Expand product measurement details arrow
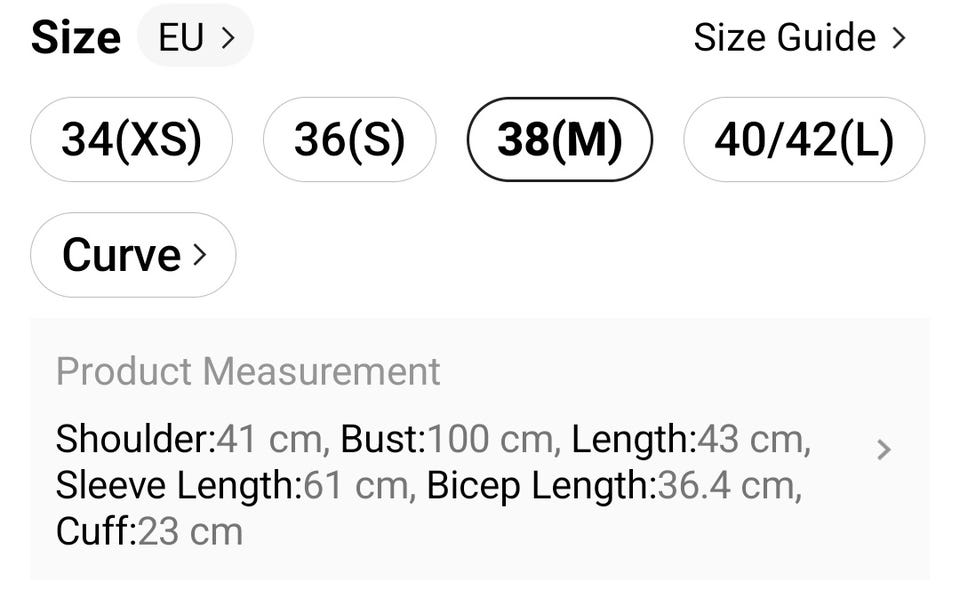 [883, 450]
